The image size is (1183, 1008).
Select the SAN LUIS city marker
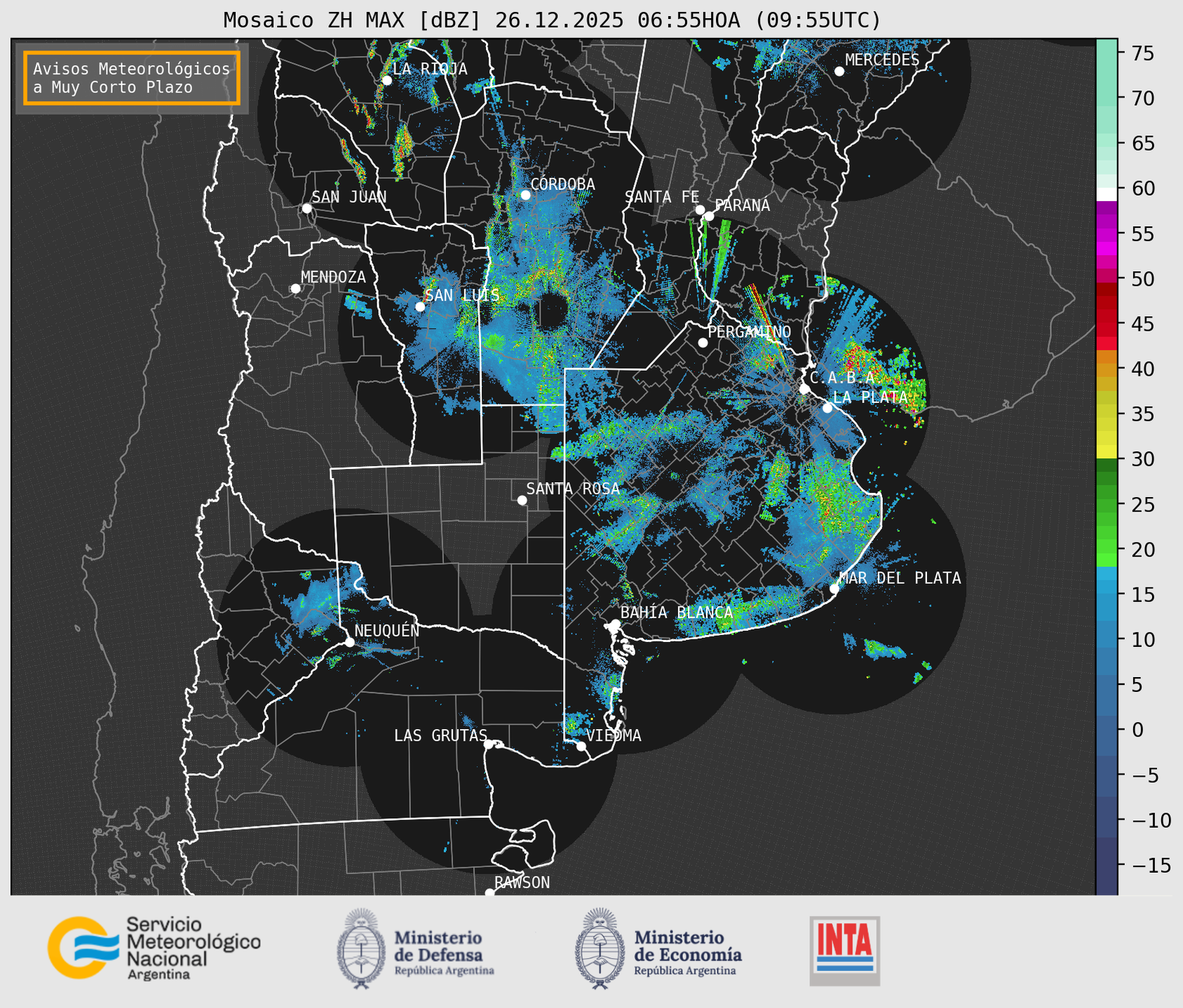pos(420,306)
